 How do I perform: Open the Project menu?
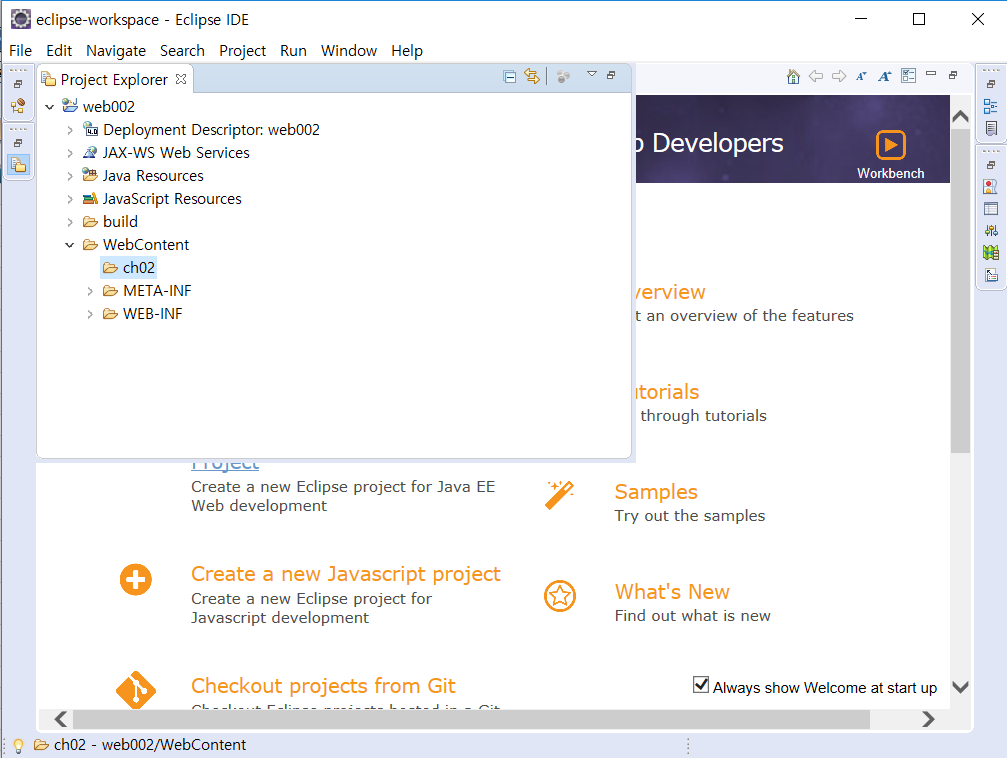point(243,51)
